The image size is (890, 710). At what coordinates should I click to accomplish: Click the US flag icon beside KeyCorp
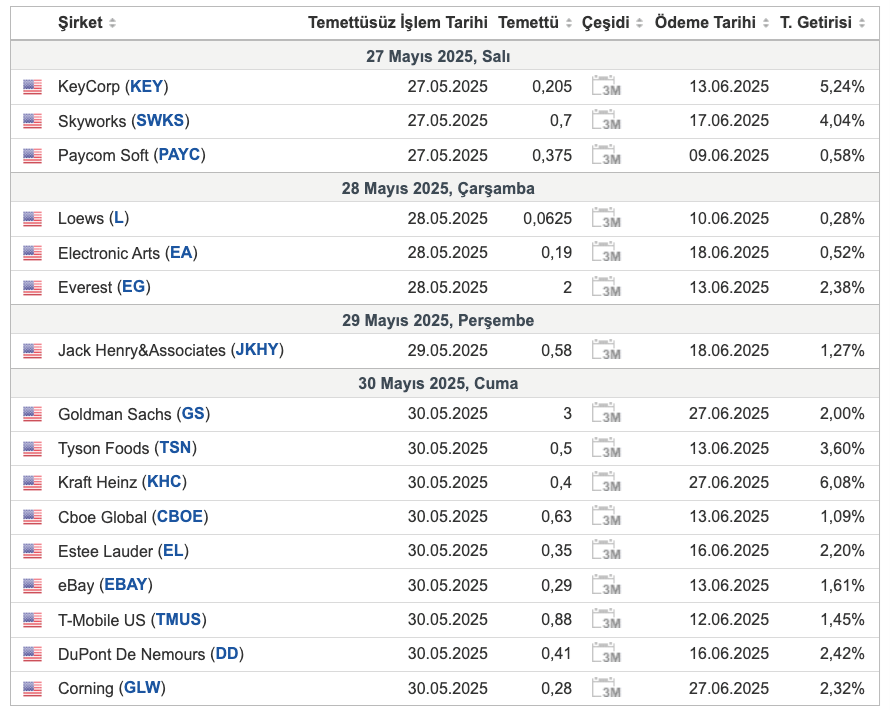pos(32,87)
